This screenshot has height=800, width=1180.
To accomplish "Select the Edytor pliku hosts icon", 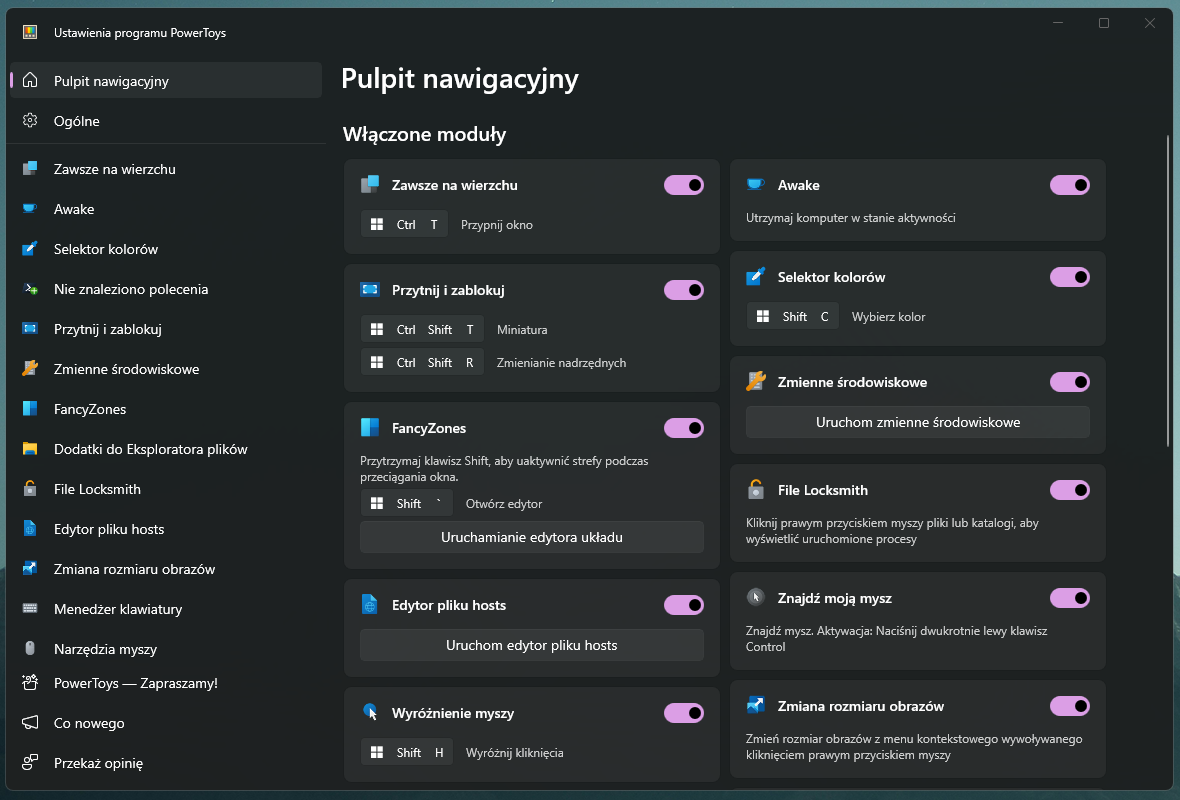I will [32, 529].
